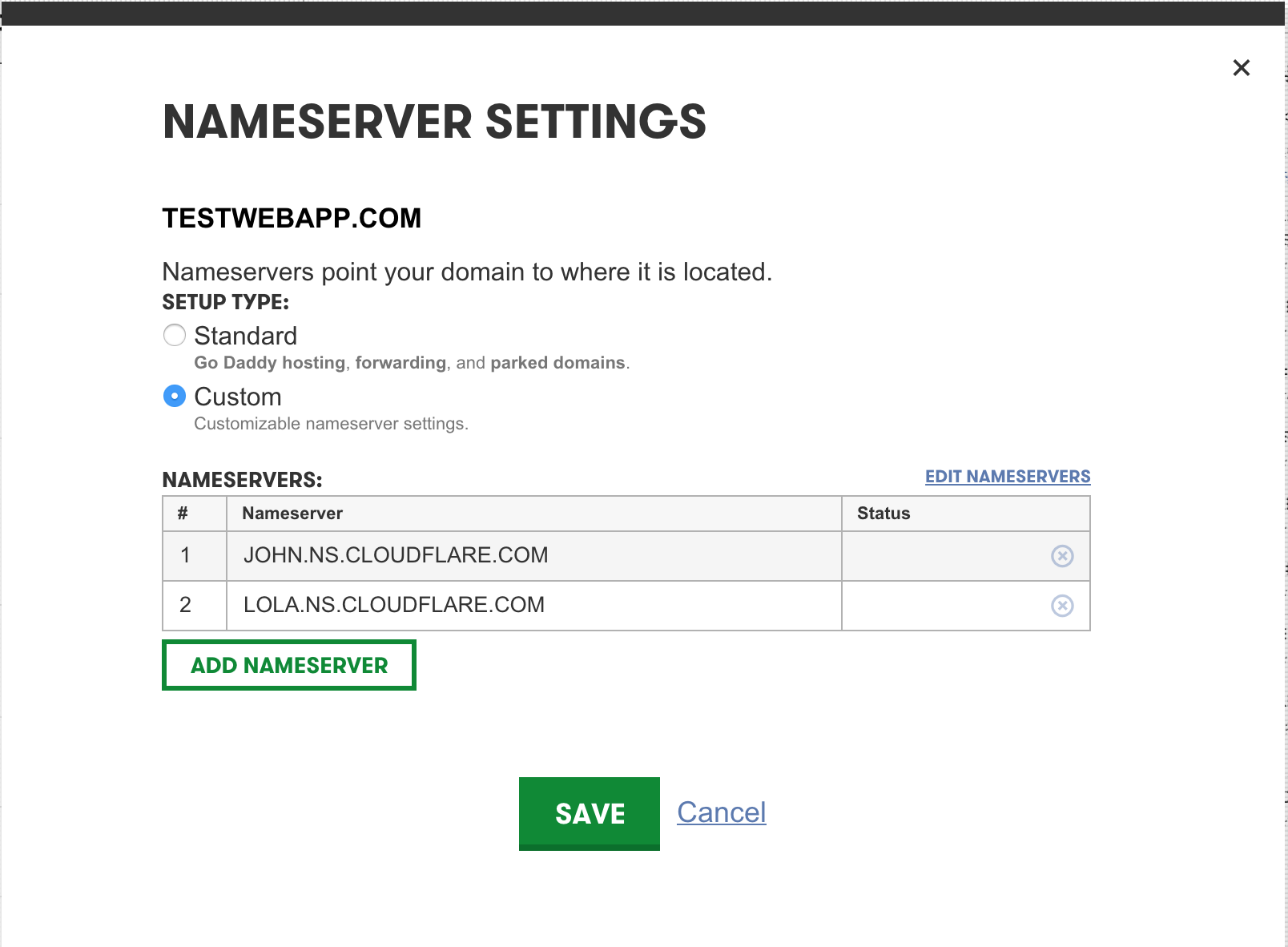Screen dimensions: 1288x947
Task: Click the forwarding text under Standard
Action: point(400,363)
